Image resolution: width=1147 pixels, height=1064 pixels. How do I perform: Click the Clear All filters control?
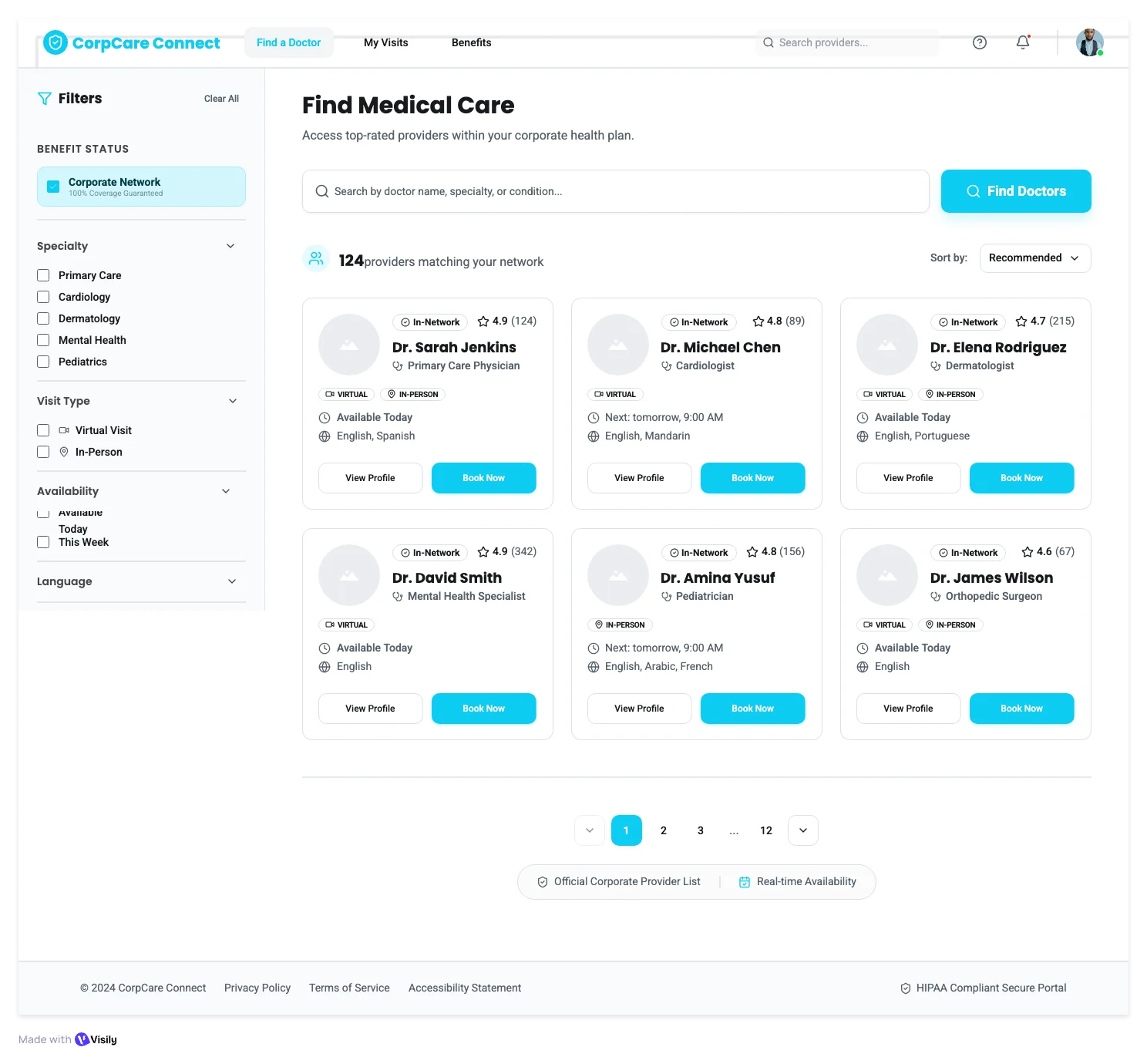221,98
